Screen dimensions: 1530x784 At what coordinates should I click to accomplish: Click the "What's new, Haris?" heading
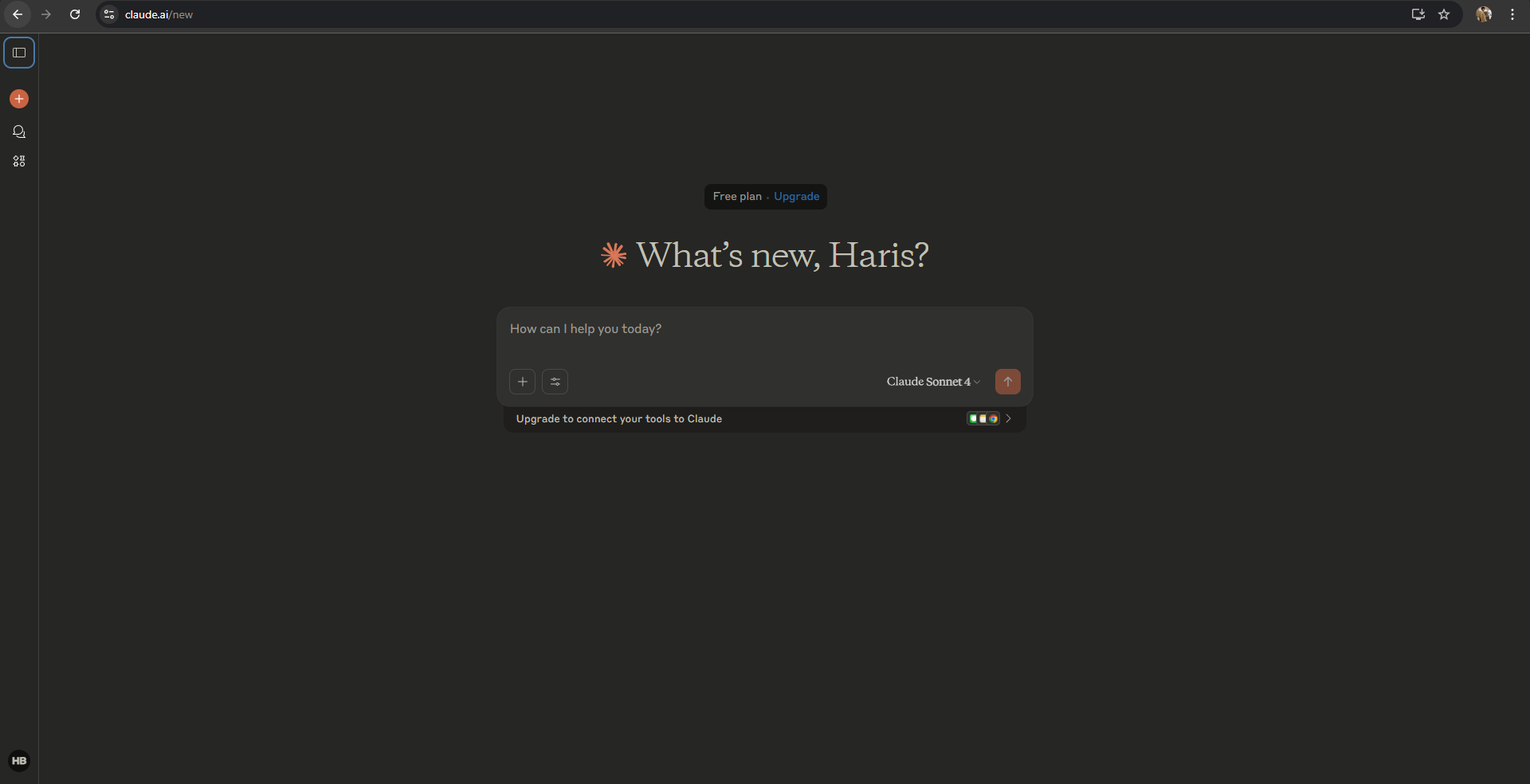coord(783,255)
